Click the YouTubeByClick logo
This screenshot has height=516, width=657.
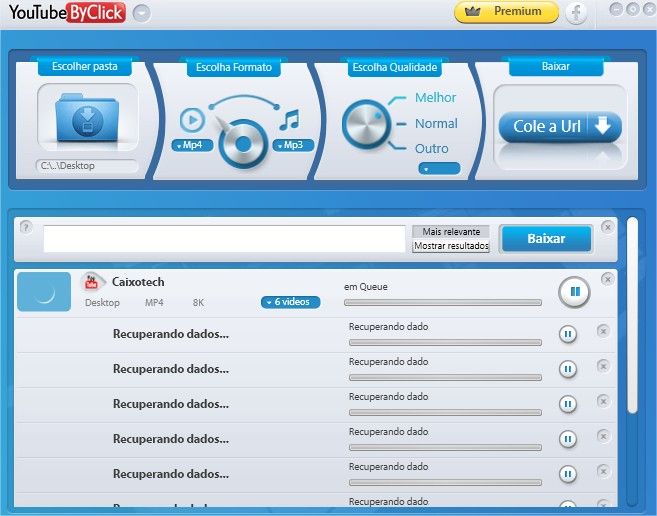click(x=67, y=13)
